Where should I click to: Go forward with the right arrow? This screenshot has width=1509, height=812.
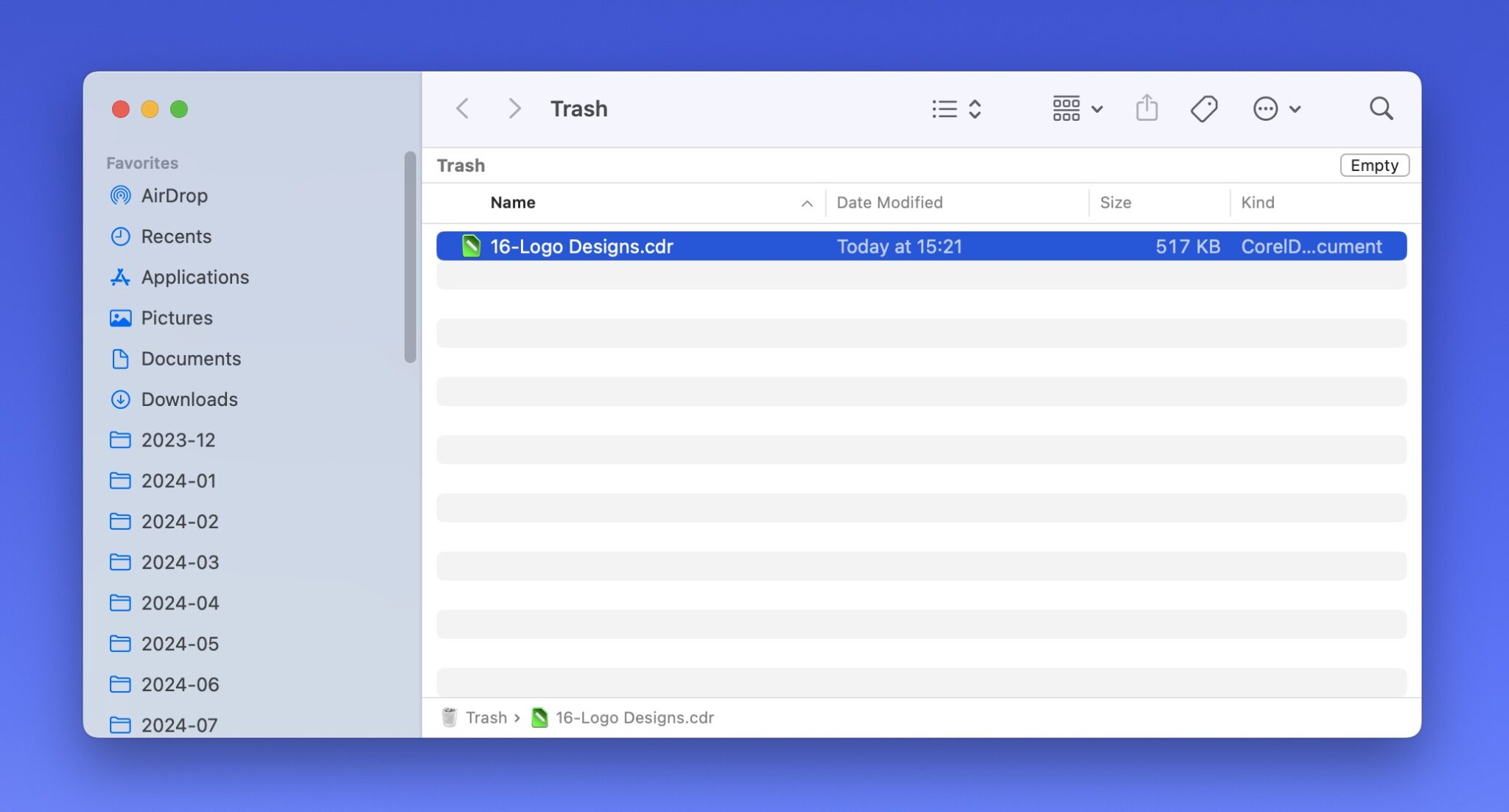coord(514,108)
